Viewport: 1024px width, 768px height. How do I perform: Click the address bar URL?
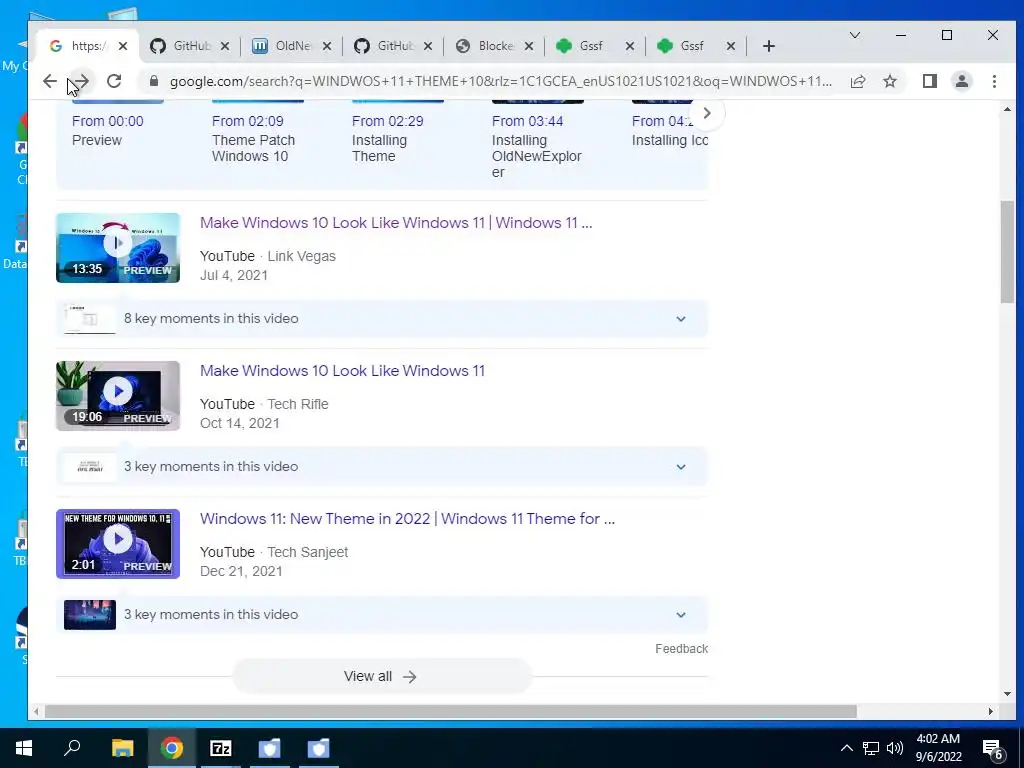[500, 81]
